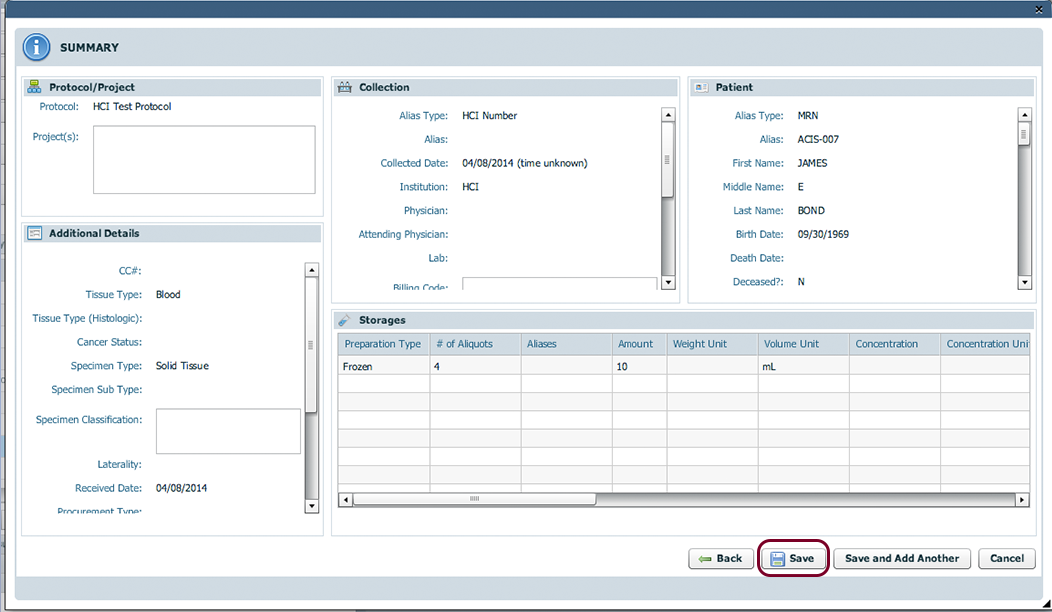Click the HCI Number alias type value
This screenshot has height=612, width=1052.
tap(489, 115)
